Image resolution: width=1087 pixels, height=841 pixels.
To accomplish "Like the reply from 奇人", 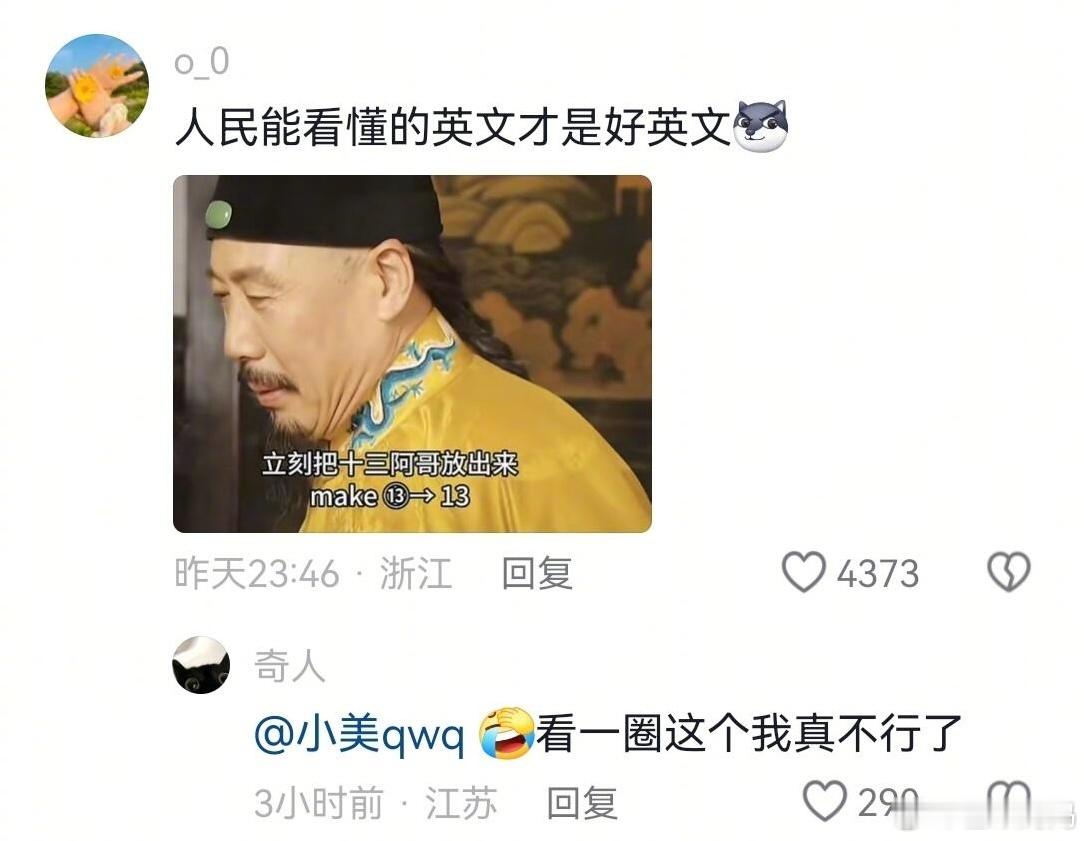I will click(x=824, y=802).
